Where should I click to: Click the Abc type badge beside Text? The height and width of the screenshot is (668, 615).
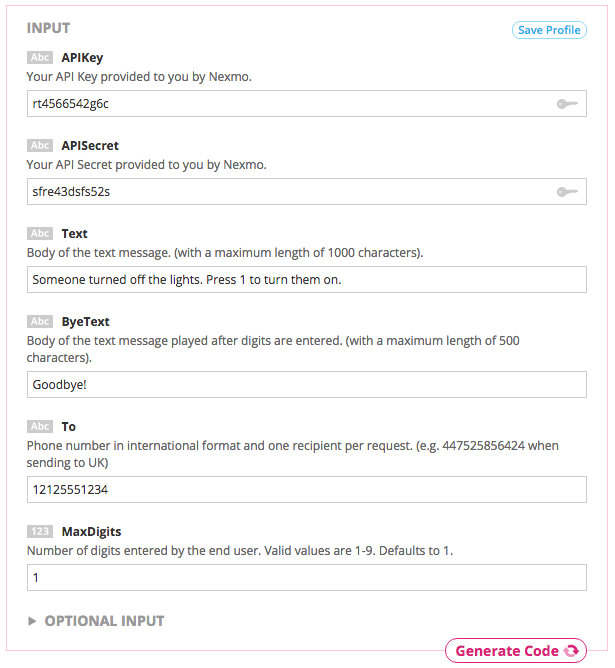40,234
